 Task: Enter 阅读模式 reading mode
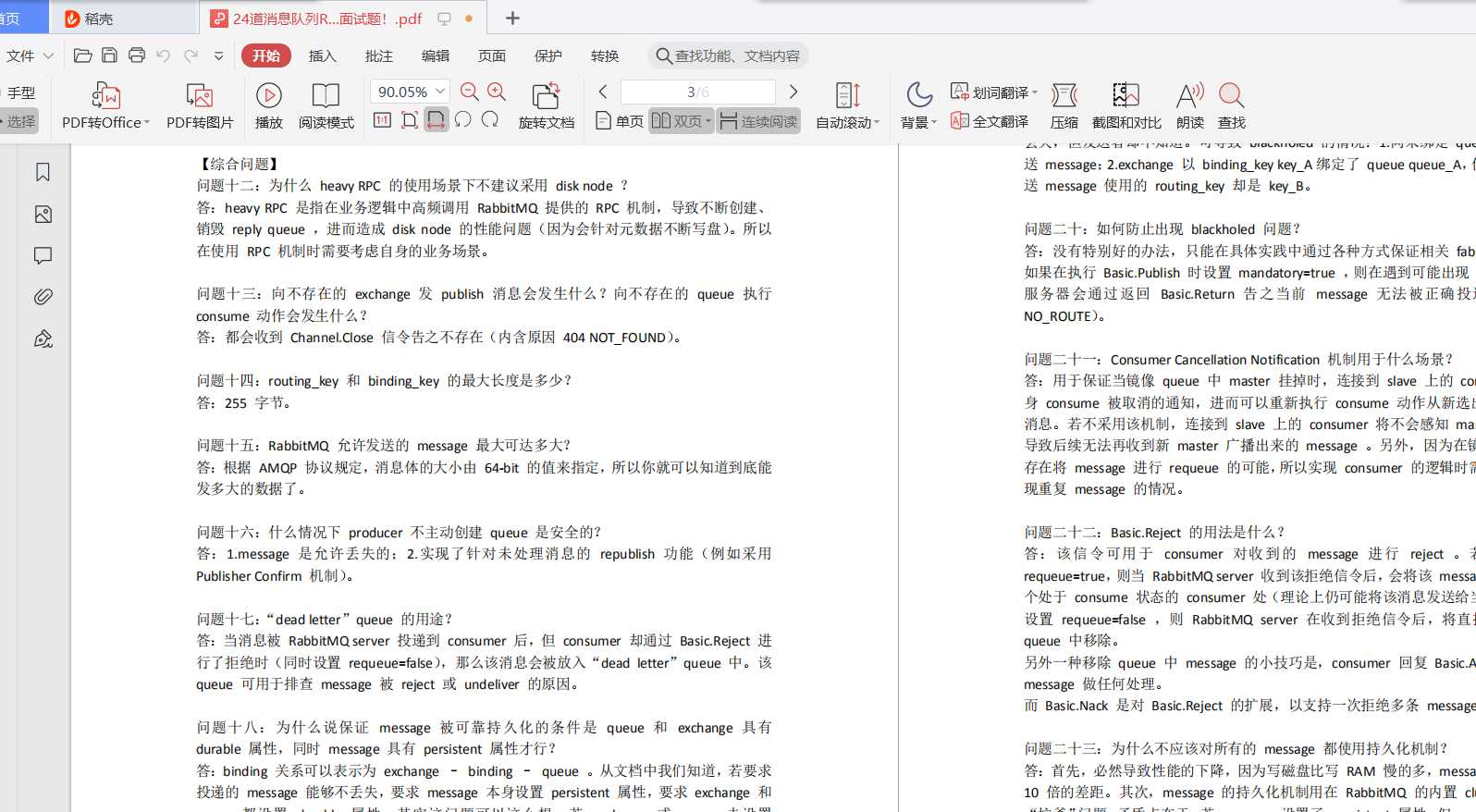coord(326,105)
